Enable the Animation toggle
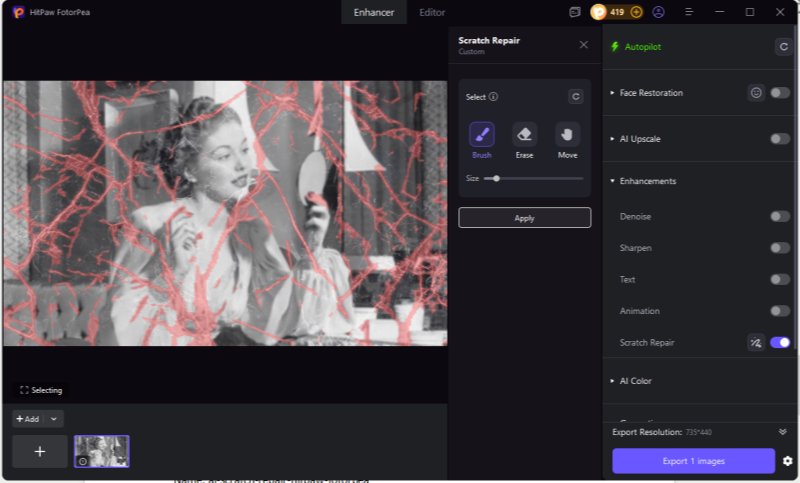The height and width of the screenshot is (483, 800). pos(780,311)
